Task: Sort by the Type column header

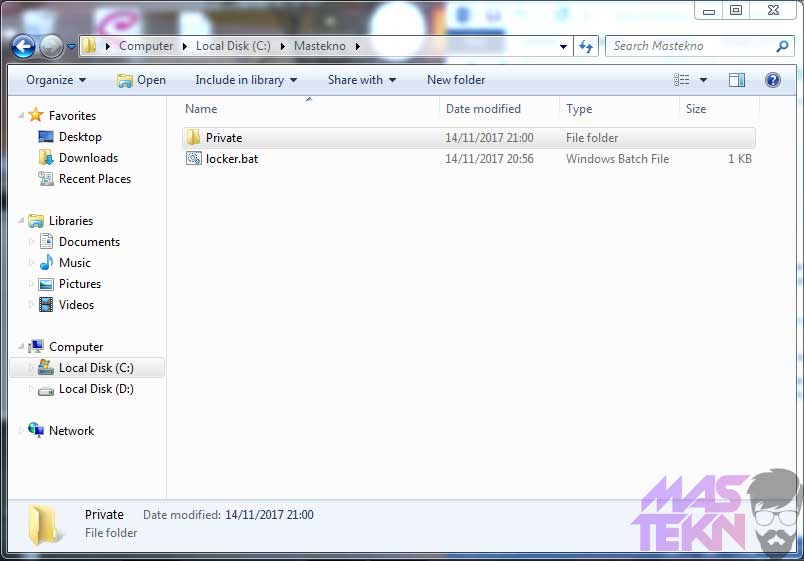Action: [x=619, y=109]
